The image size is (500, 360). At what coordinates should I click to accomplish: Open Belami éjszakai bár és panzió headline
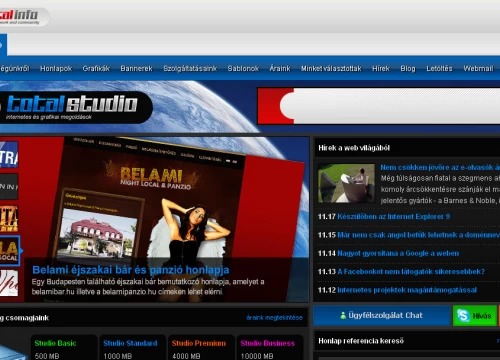131,270
